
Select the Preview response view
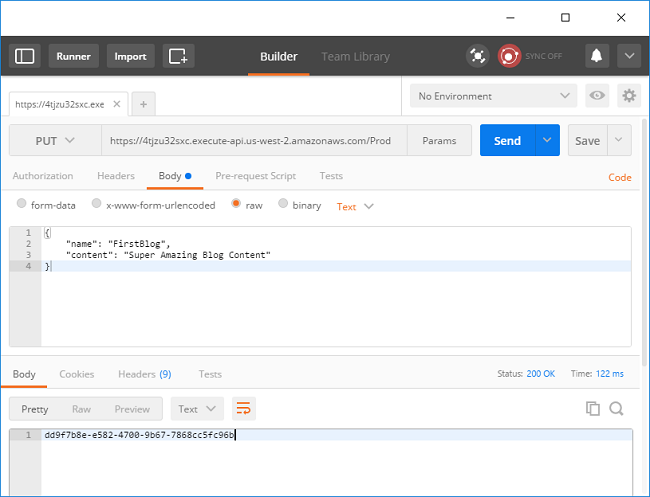click(132, 409)
